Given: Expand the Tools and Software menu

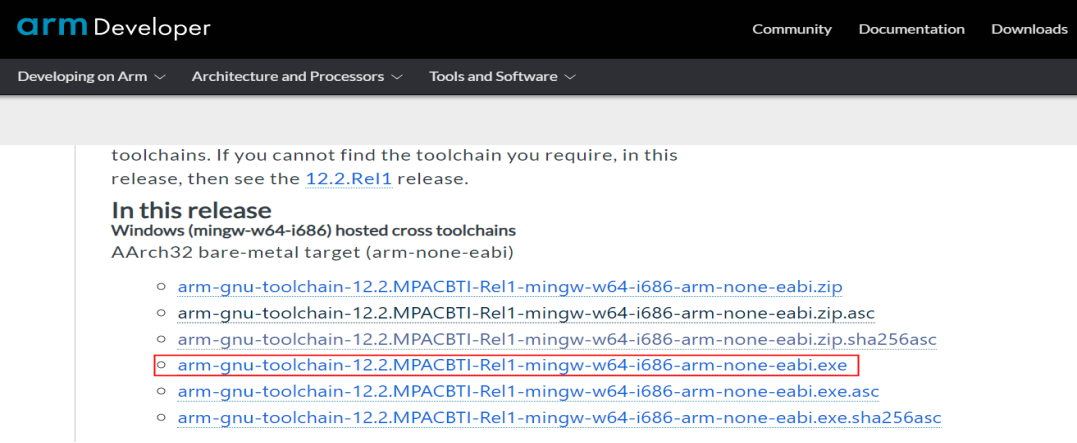Looking at the screenshot, I should (494, 77).
